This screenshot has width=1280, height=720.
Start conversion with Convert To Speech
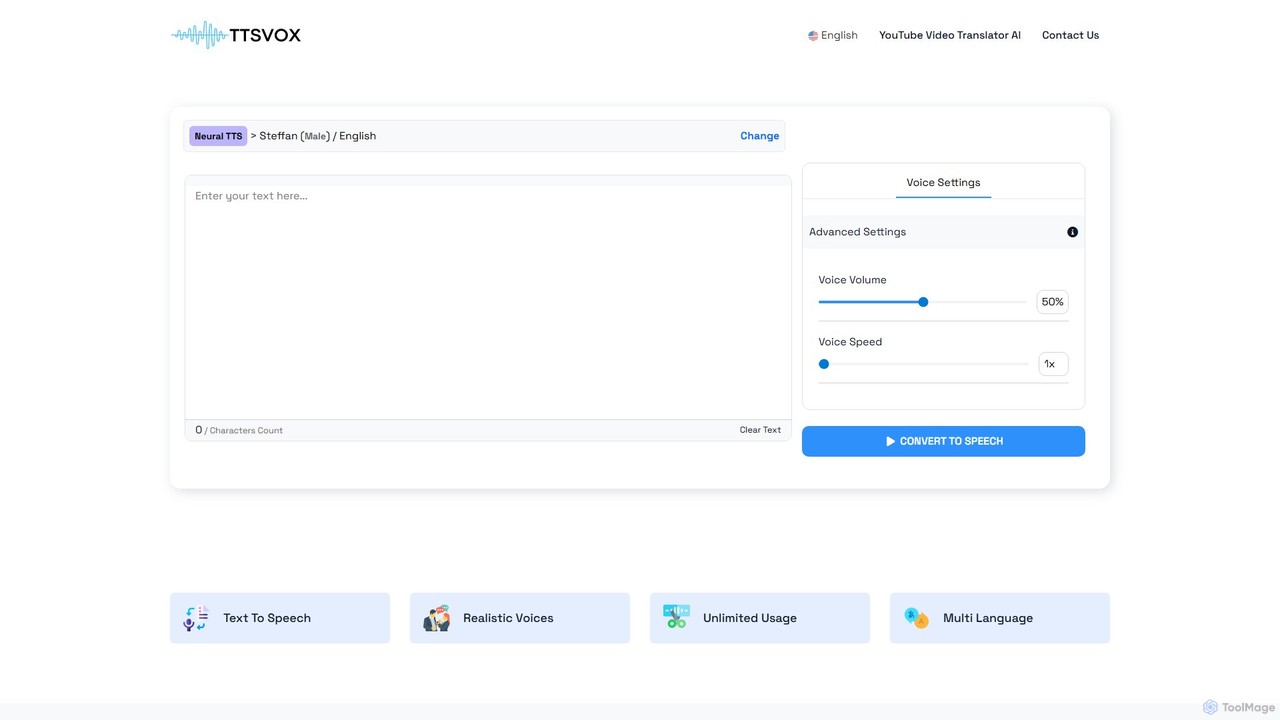pos(943,441)
